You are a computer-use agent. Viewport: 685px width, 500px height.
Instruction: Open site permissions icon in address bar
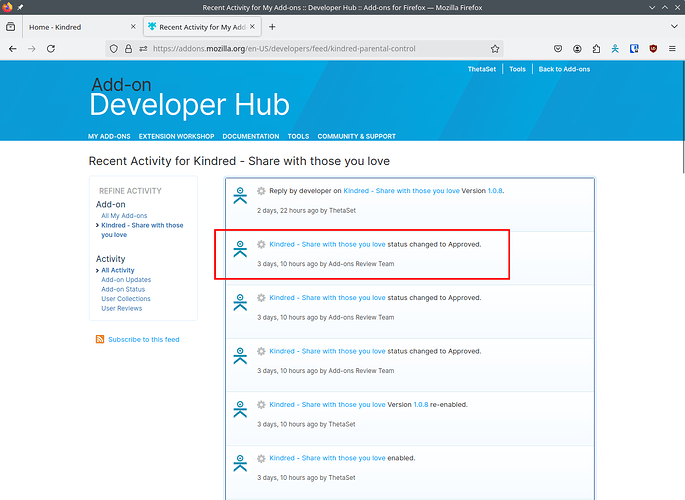[143, 49]
